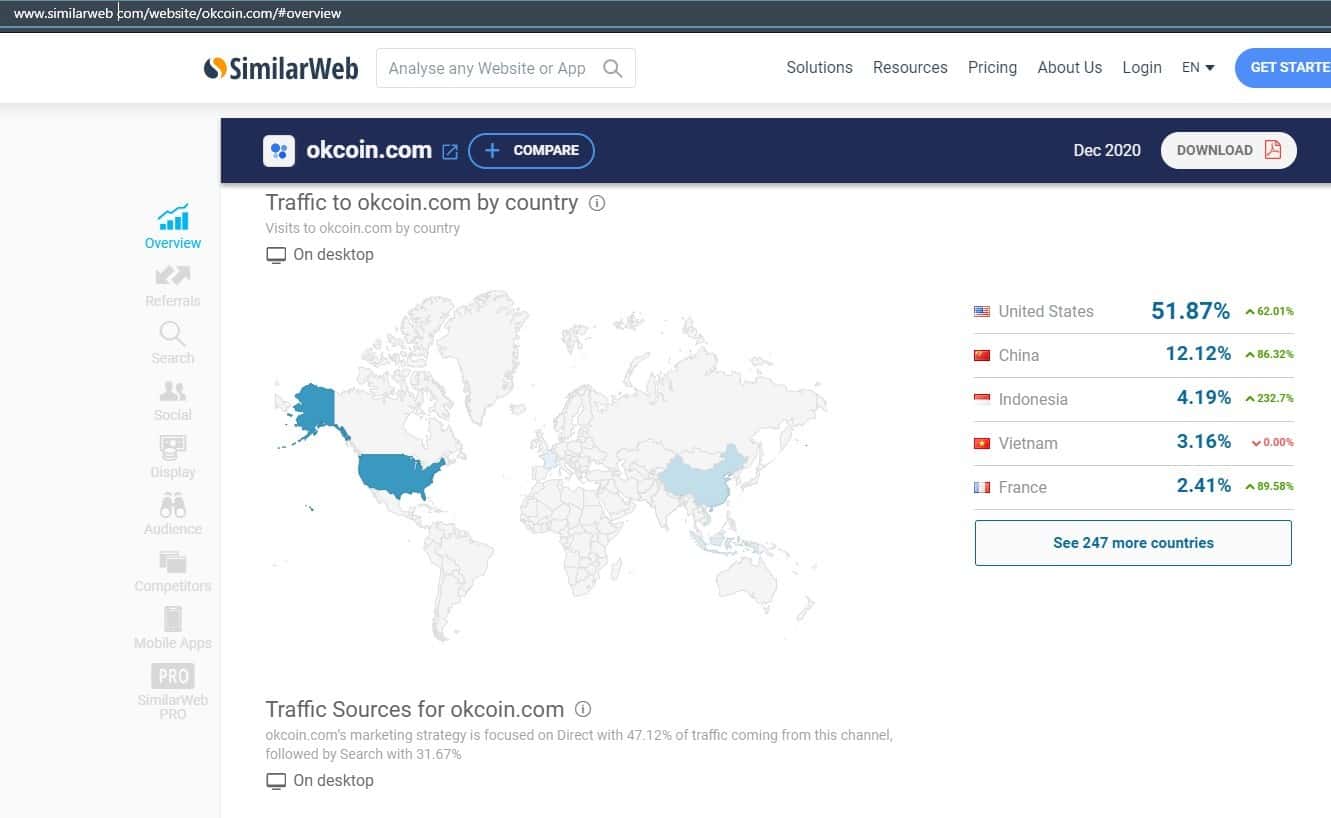Click the 232.7% change indicator
Viewport: 1331px width, 818px height.
point(1269,398)
